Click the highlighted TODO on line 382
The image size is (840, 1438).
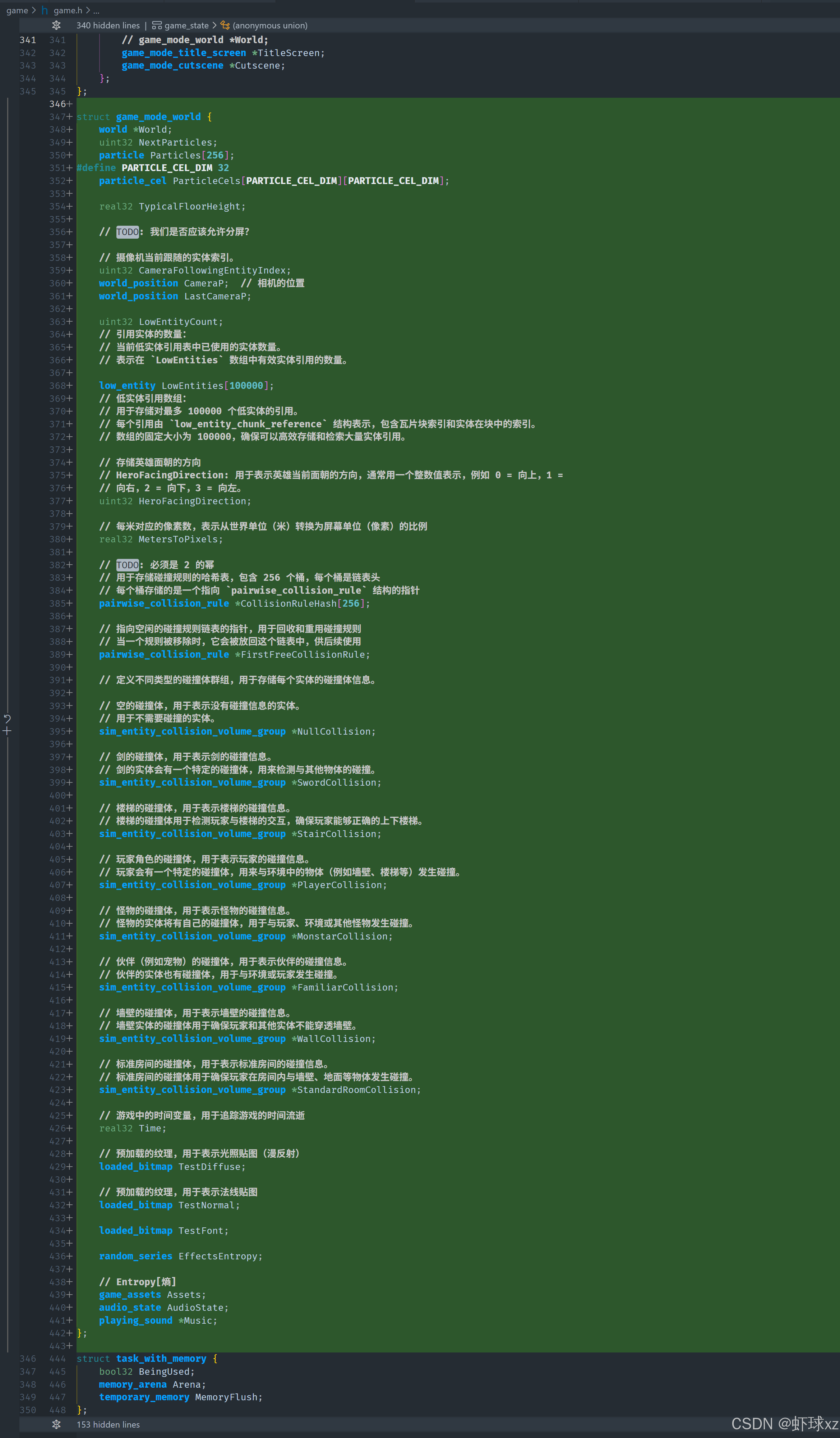(x=127, y=565)
